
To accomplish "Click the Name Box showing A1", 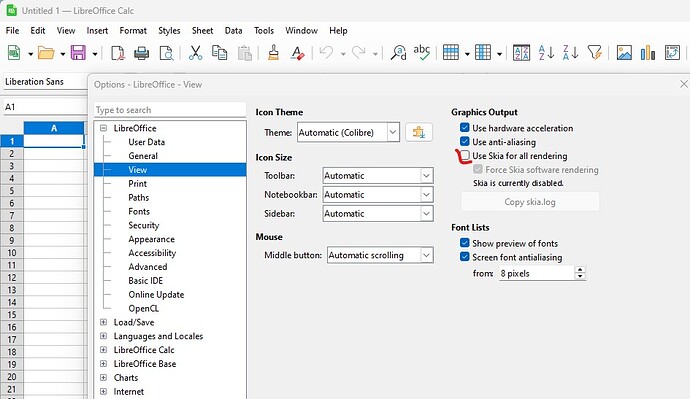I will 44,107.
